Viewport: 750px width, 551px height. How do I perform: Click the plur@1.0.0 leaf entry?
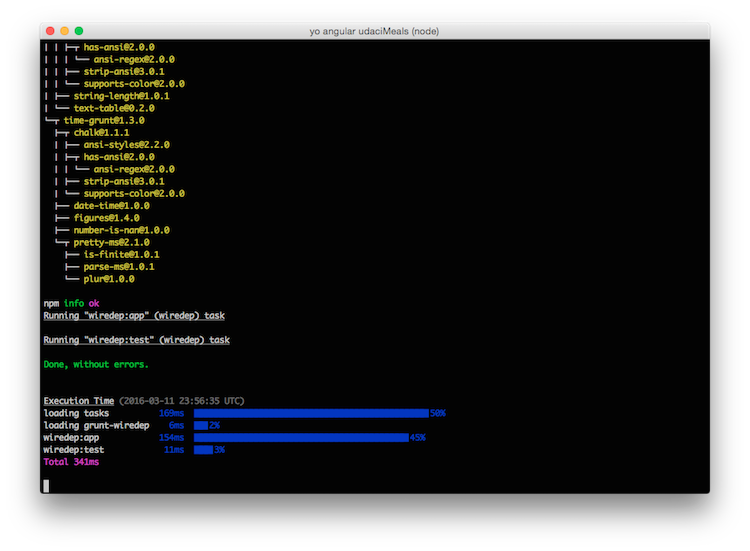point(111,279)
